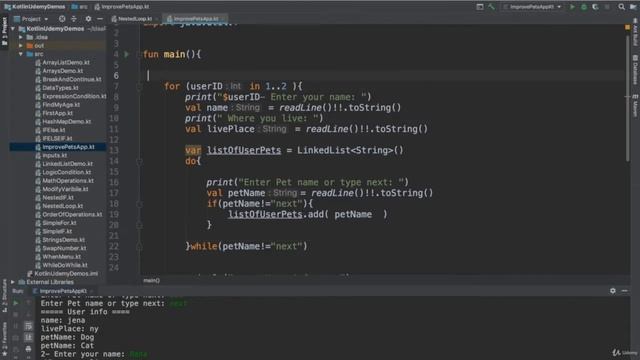This screenshot has height=360, width=640.
Task: Expand the out folder
Action: click(21, 46)
